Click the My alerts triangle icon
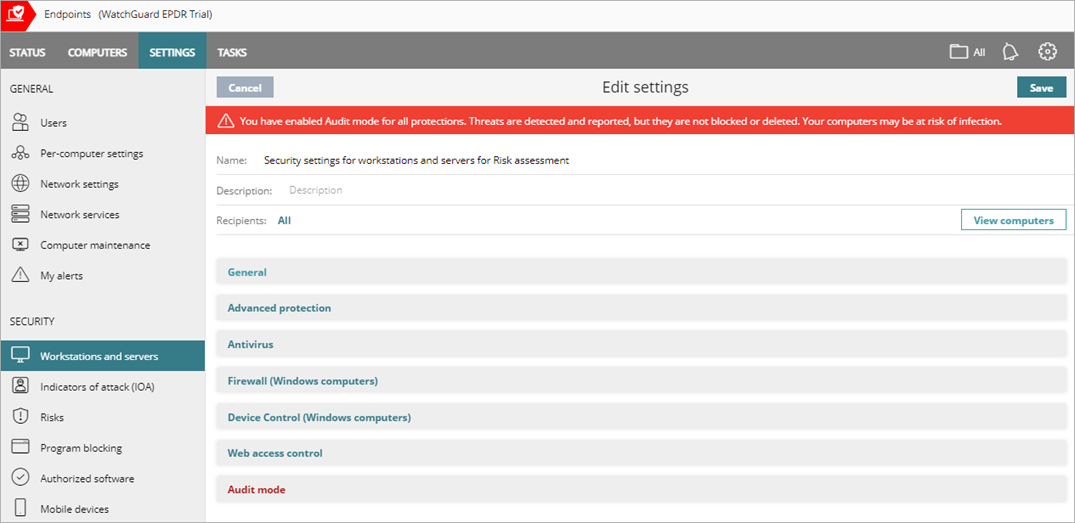The width and height of the screenshot is (1075, 523). (x=21, y=275)
